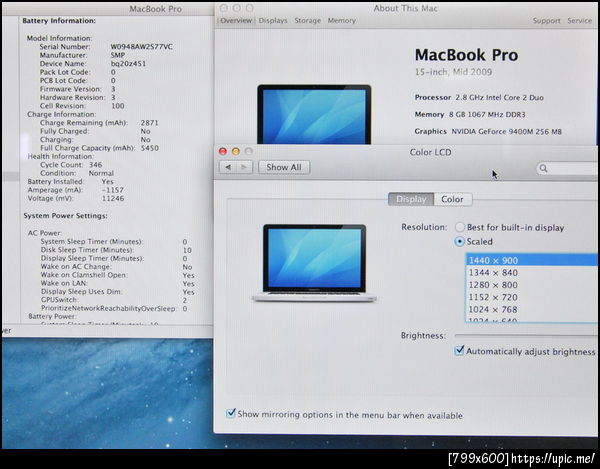
Task: Click the Battery Information heading
Action: (59, 21)
